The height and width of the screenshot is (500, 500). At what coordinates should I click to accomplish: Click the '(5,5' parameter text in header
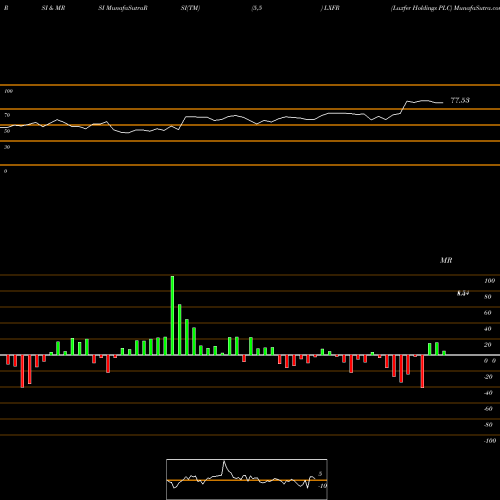257,8
